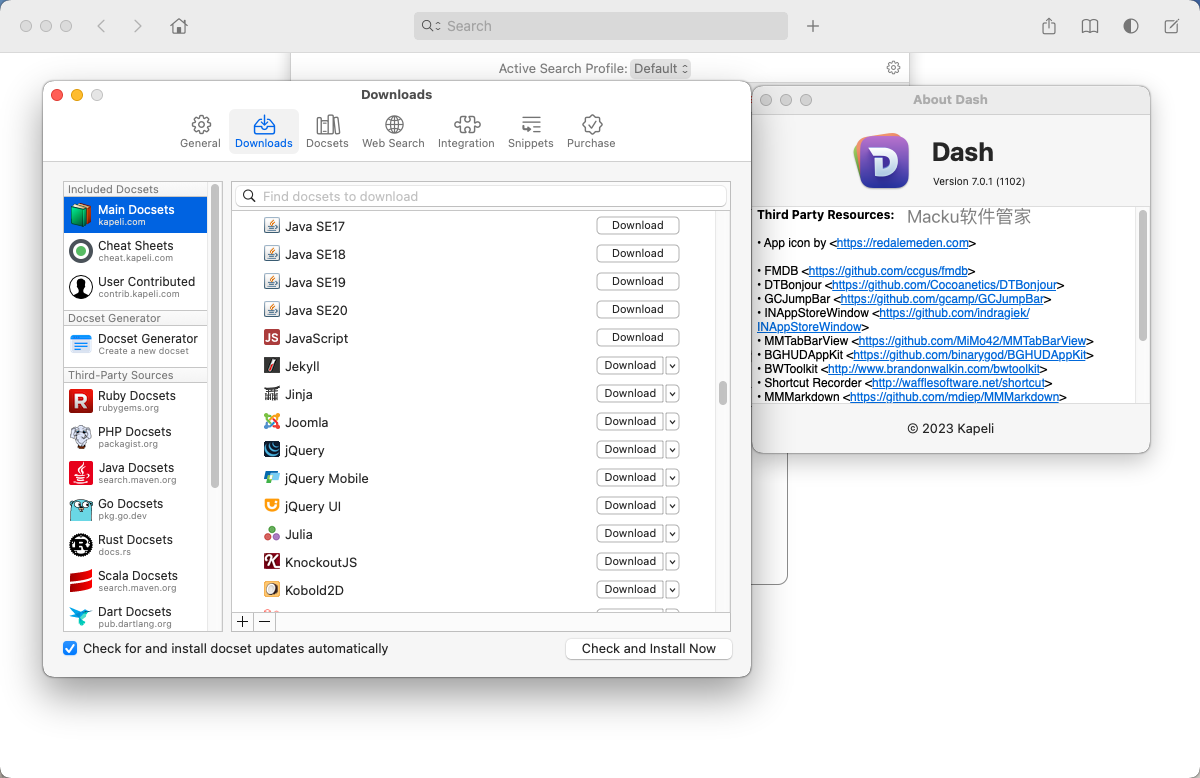The image size is (1200, 778).
Task: Download the Java SE20 docset
Action: [638, 310]
